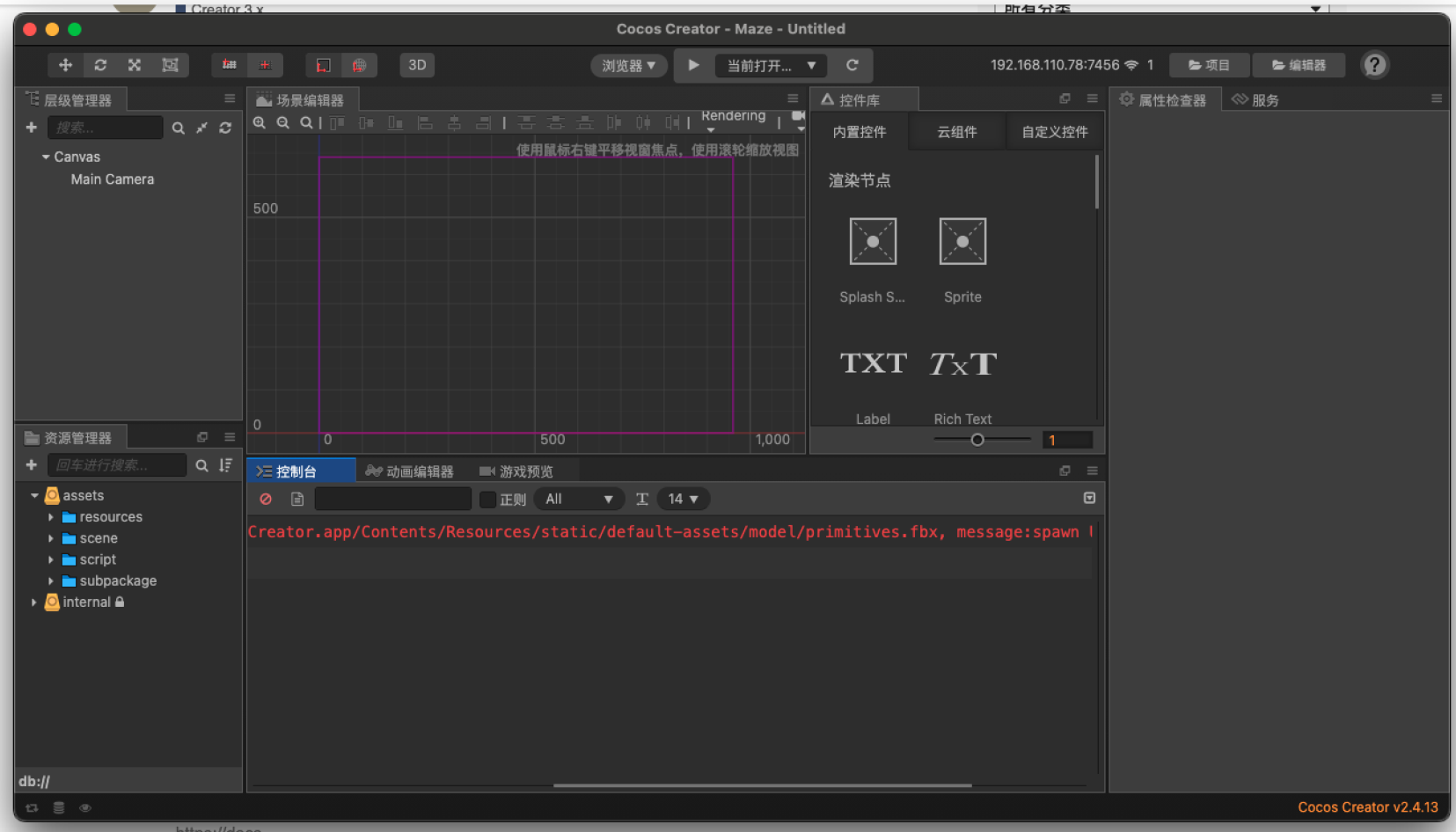The height and width of the screenshot is (832, 1456).
Task: Click the align horizontal center icon
Action: point(454,123)
